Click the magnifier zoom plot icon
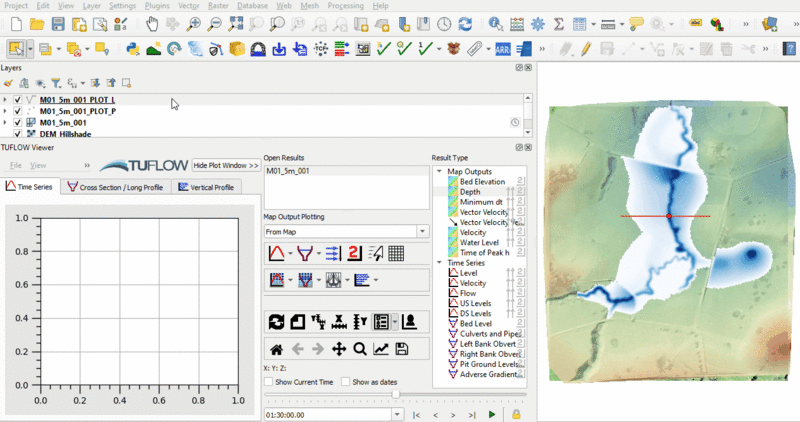 [x=359, y=349]
